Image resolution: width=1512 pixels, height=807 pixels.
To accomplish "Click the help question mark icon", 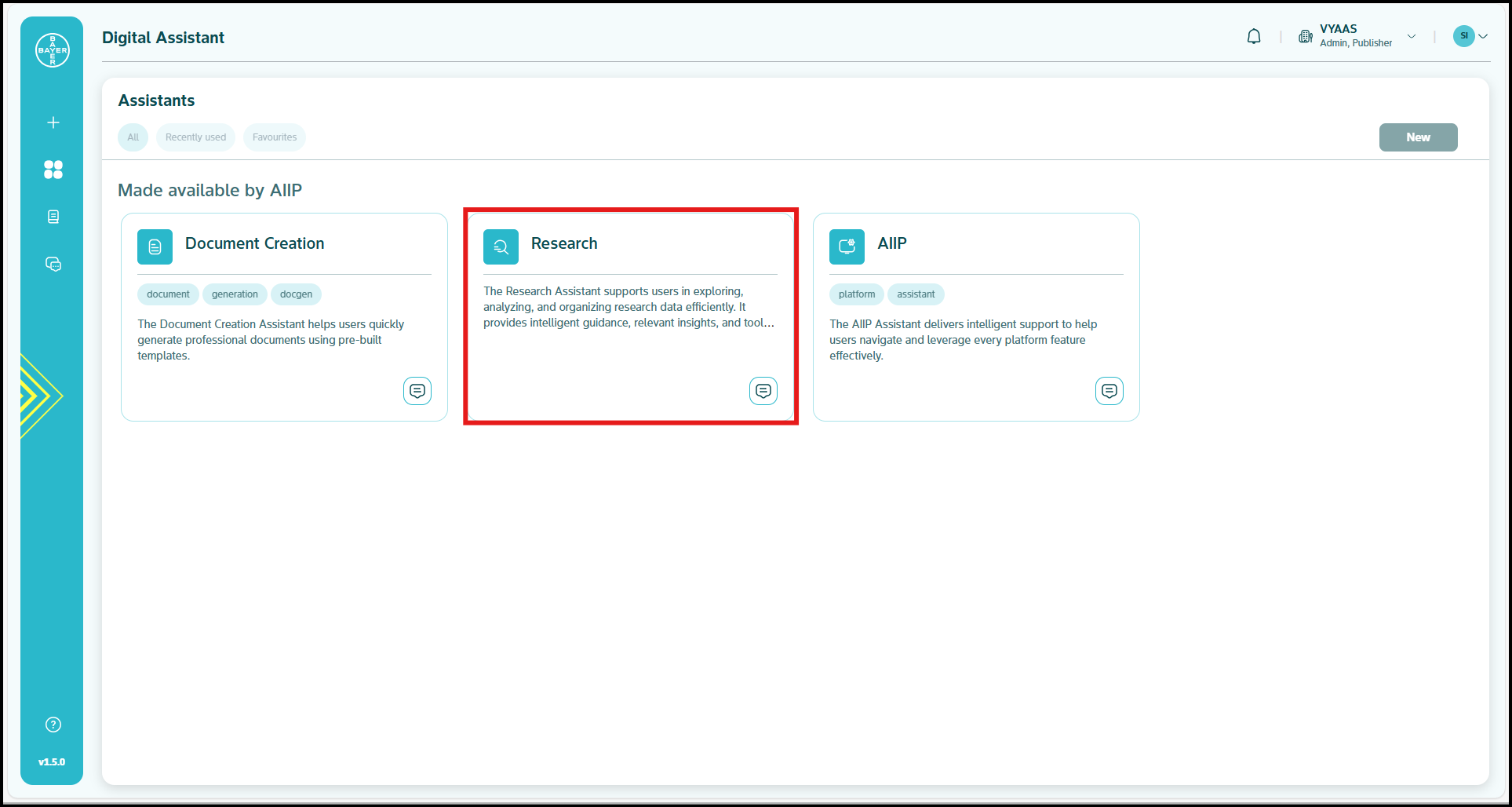I will [53, 725].
